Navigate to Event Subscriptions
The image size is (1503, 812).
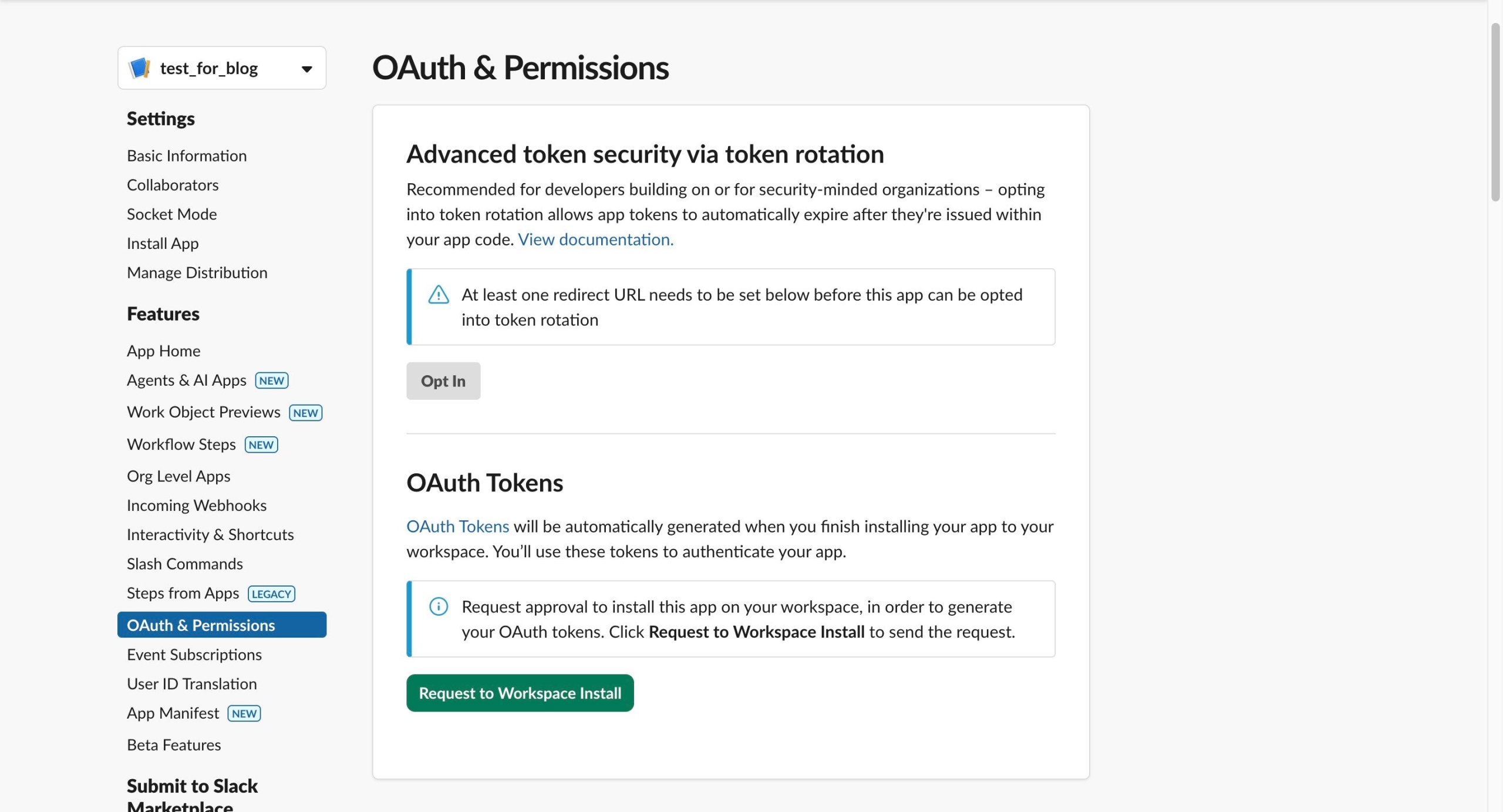point(194,655)
